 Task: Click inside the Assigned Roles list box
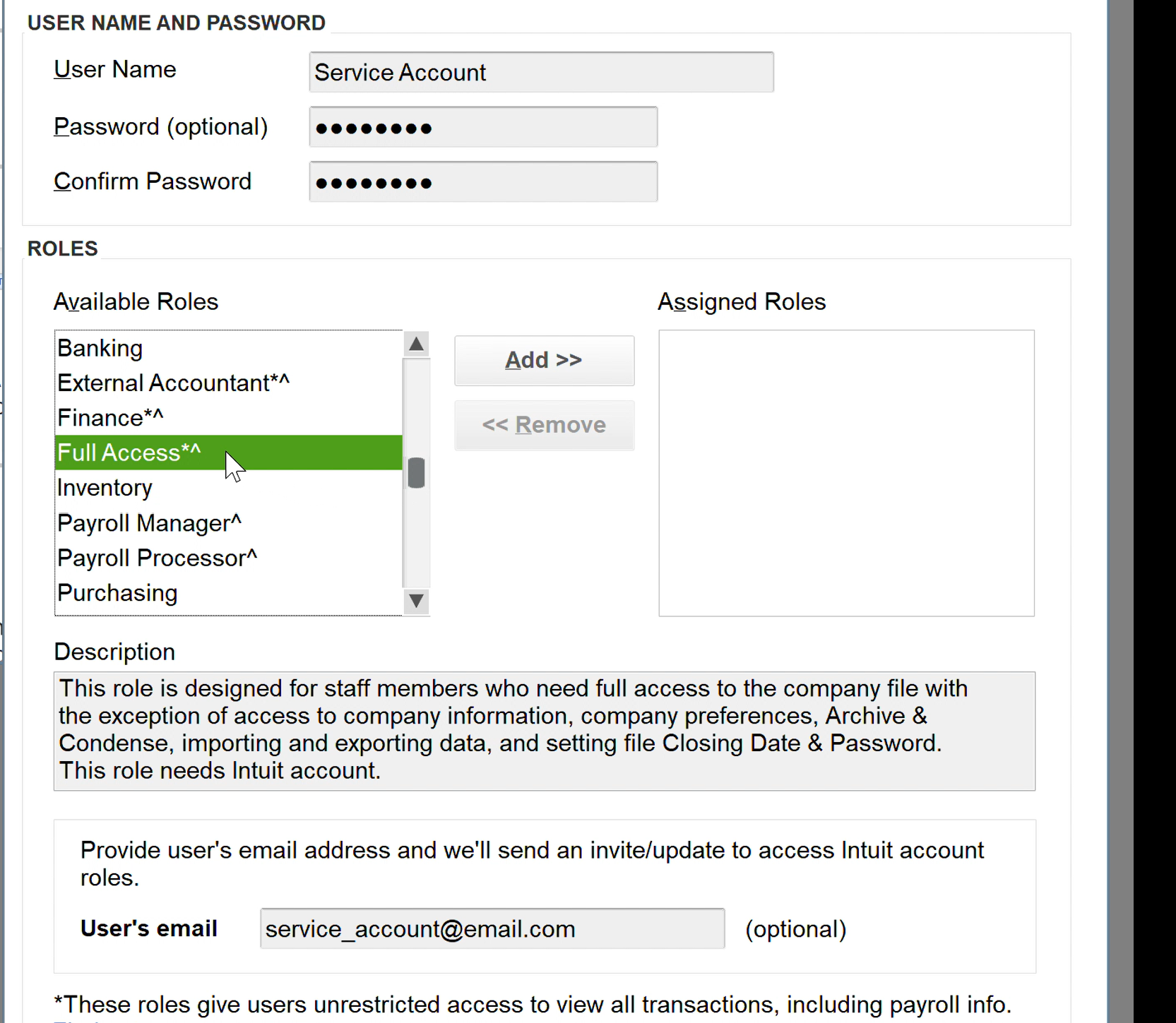coord(846,473)
